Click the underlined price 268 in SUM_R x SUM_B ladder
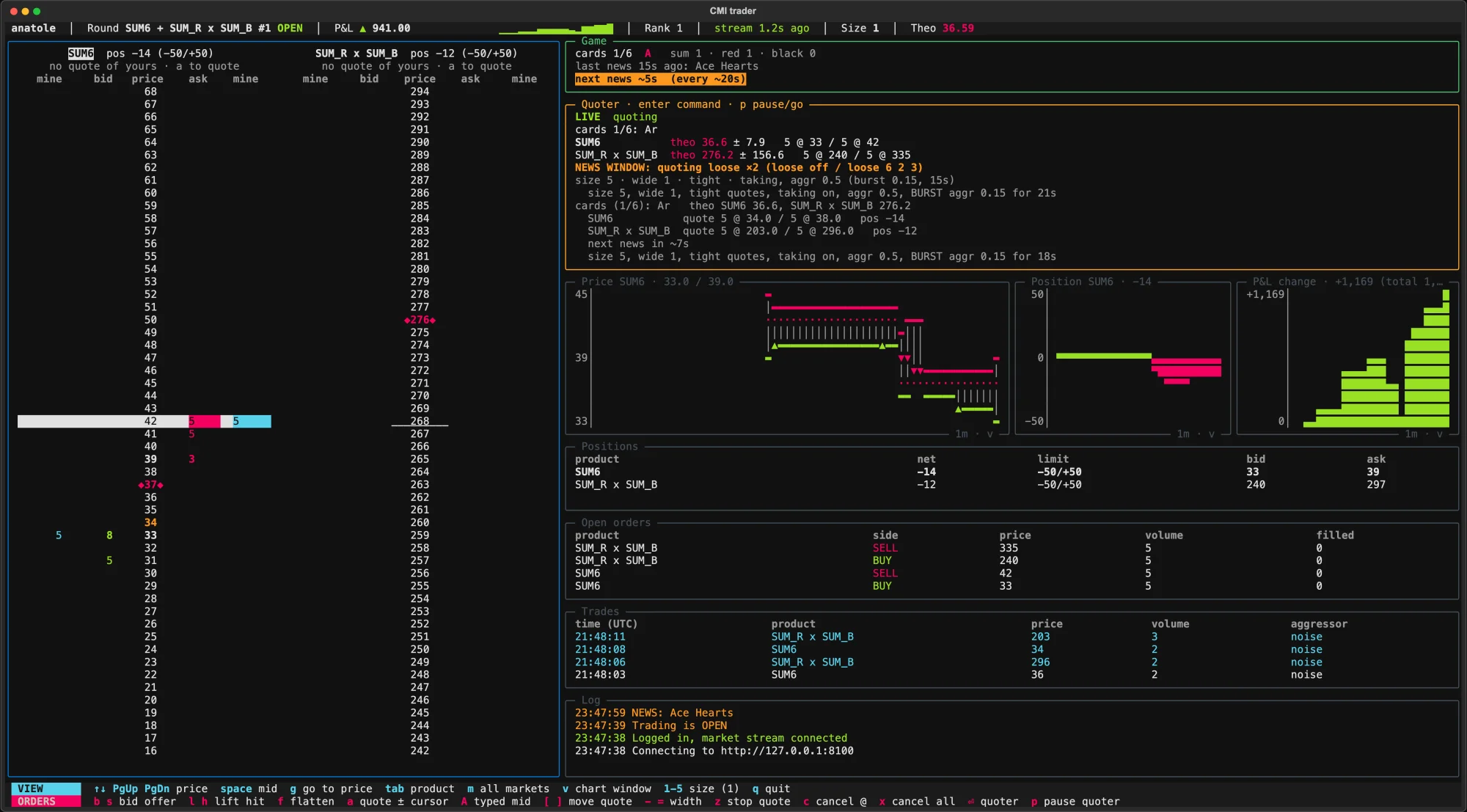The image size is (1467, 812). coord(420,421)
